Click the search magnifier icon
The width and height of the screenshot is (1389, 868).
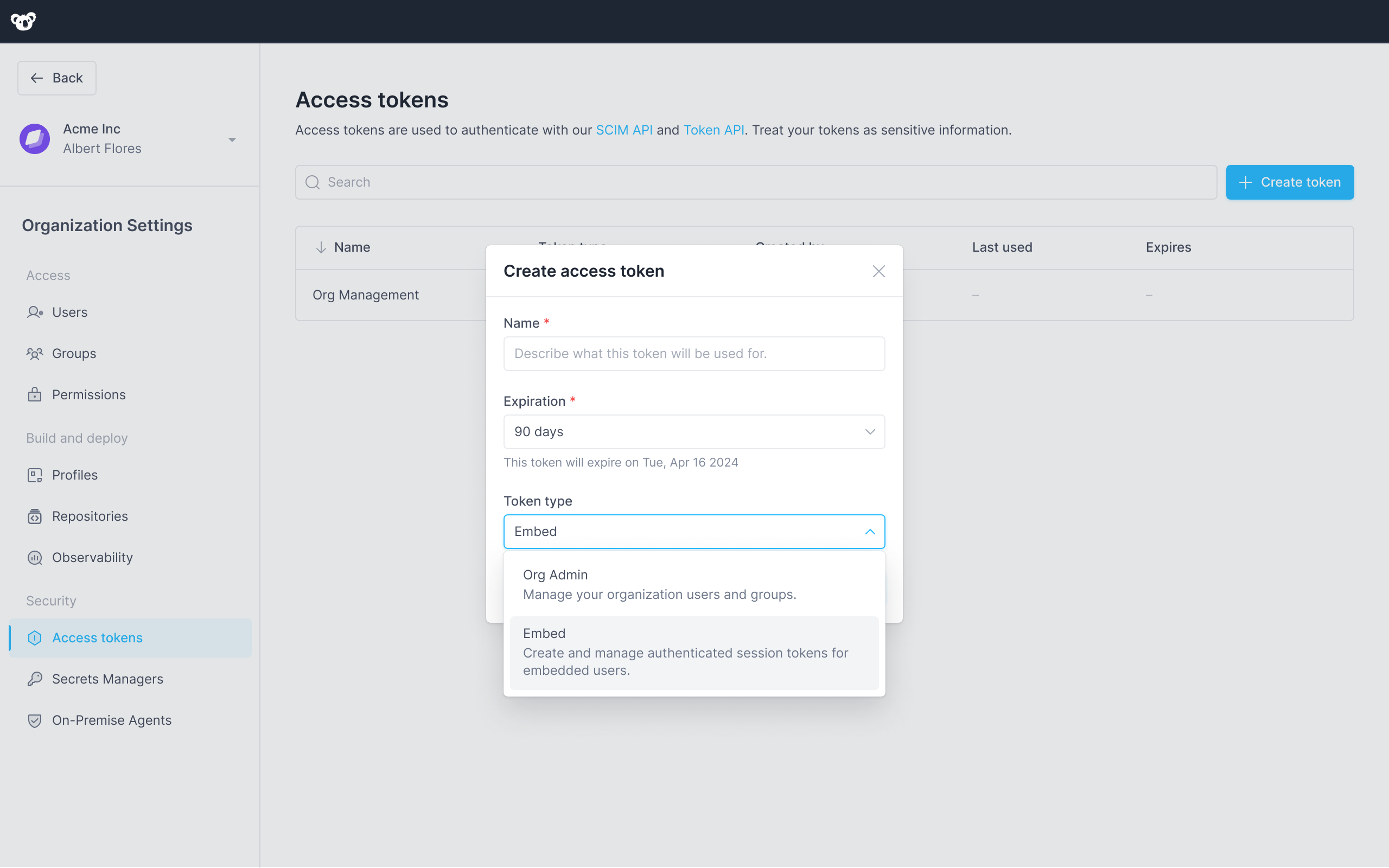(313, 182)
